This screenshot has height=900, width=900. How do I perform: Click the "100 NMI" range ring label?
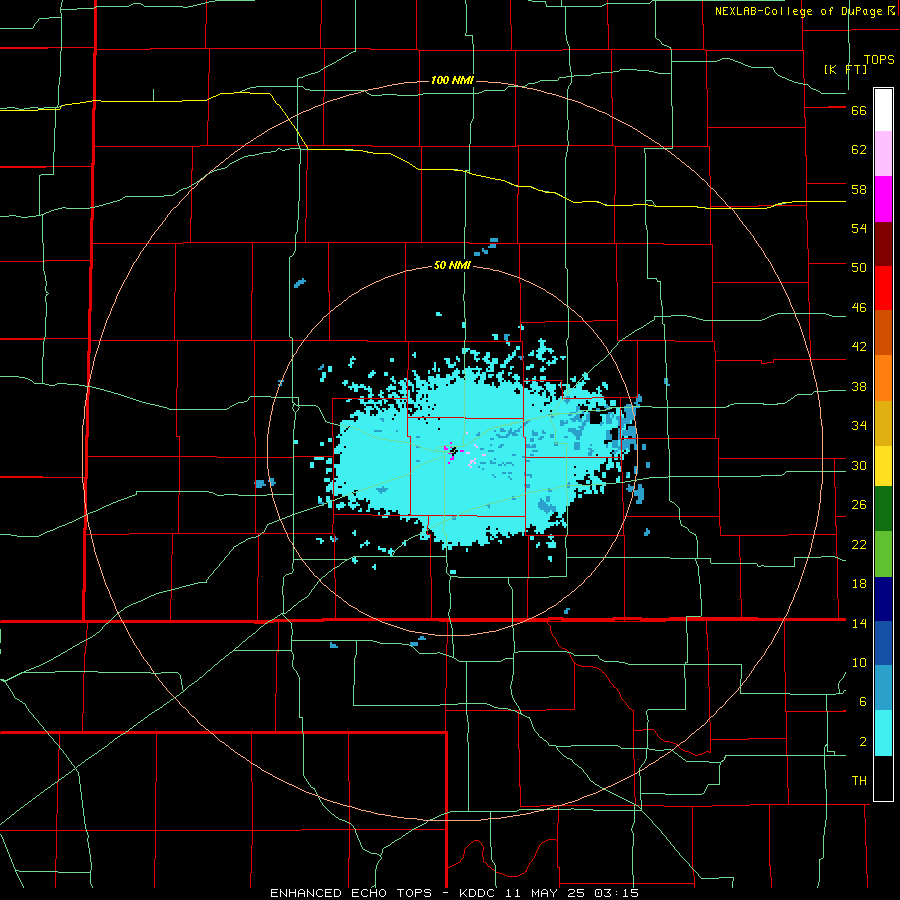point(452,80)
